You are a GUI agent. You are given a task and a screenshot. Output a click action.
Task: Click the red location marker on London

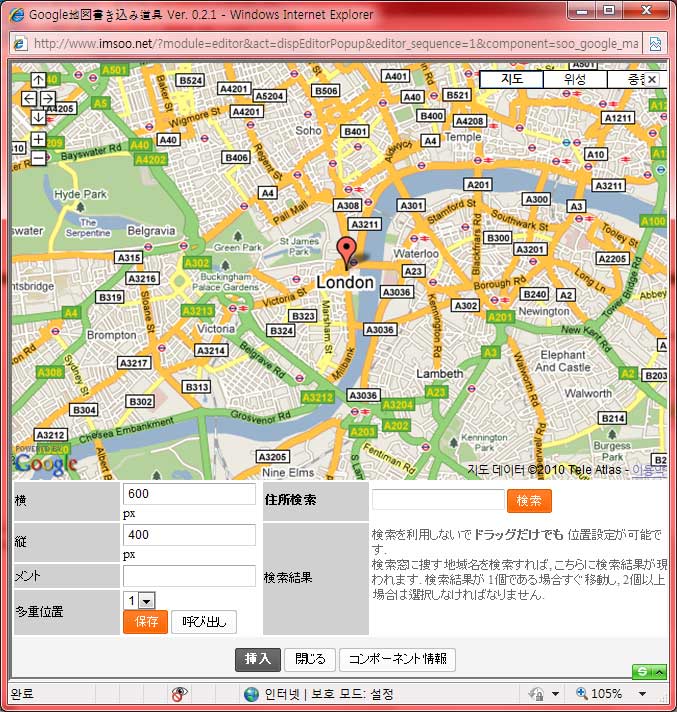(346, 252)
